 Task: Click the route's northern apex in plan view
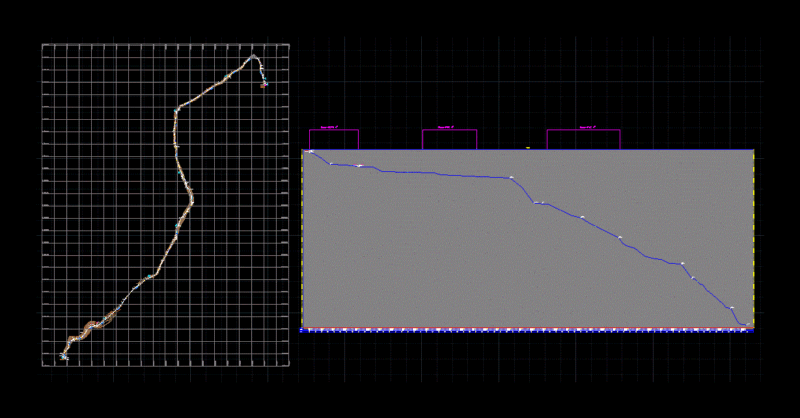pyautogui.click(x=253, y=56)
